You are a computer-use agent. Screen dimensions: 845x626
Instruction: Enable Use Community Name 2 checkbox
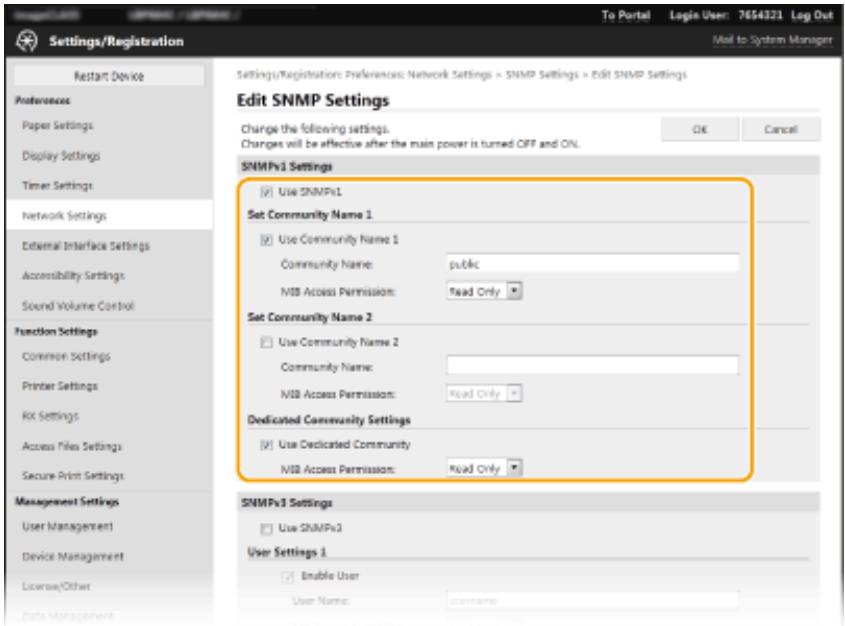click(266, 342)
